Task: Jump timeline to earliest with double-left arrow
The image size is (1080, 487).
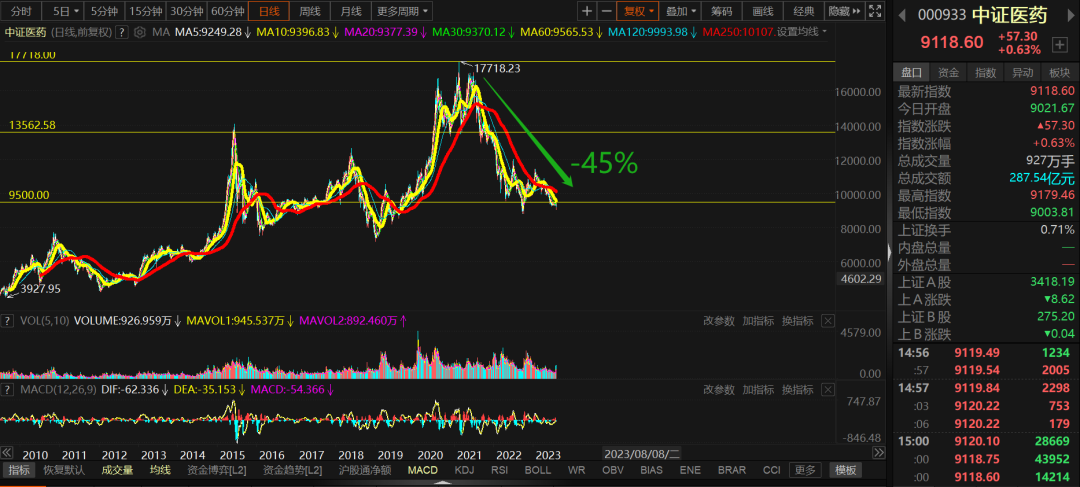Action: point(6,453)
